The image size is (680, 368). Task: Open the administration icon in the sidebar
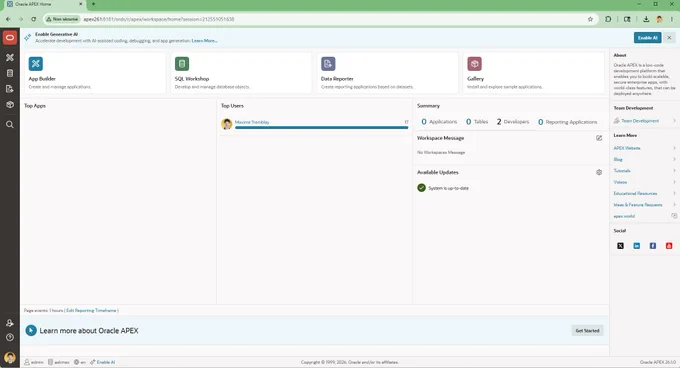pyautogui.click(x=10, y=323)
